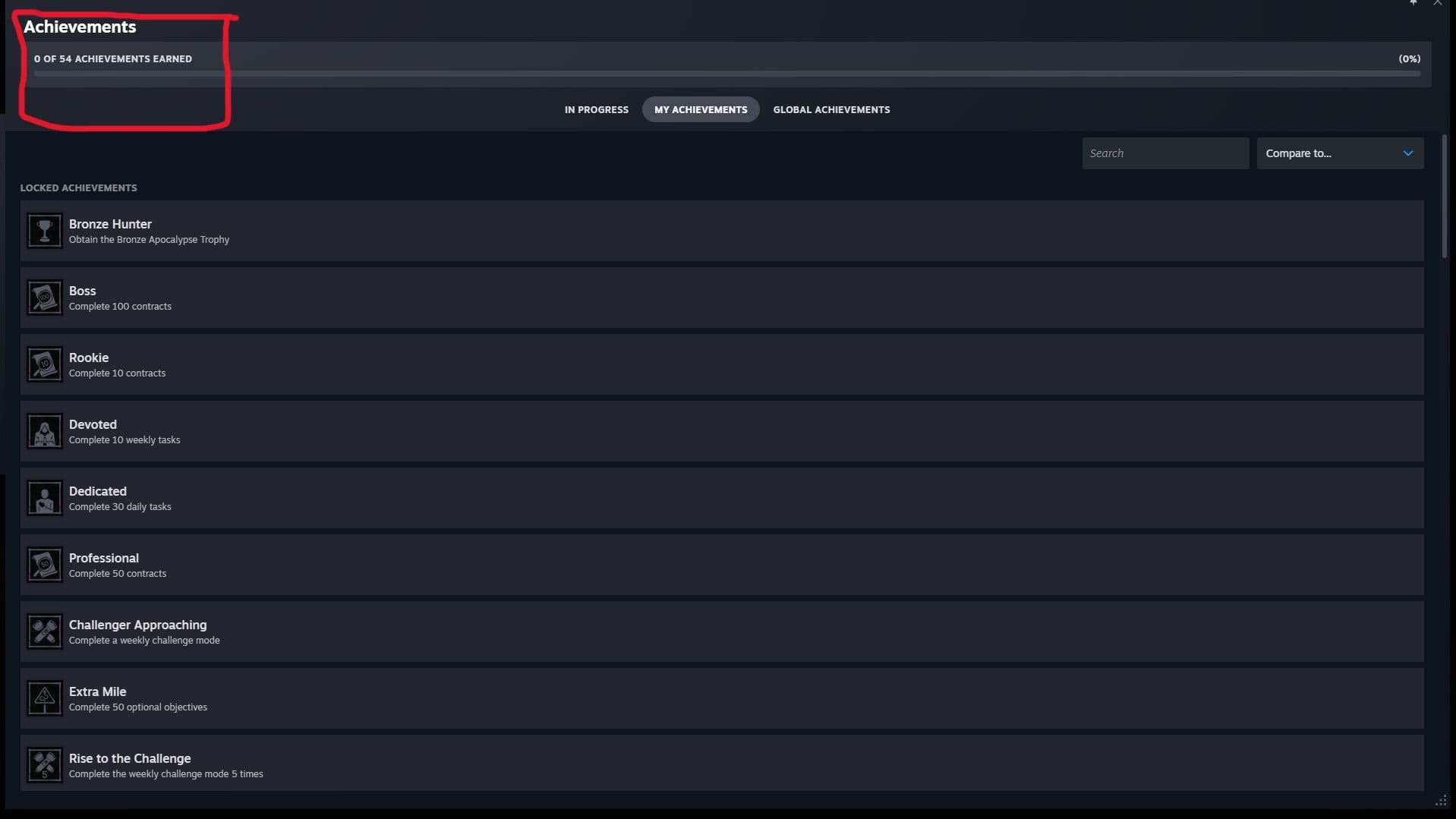
Task: Click the Devoted achievement icon
Action: click(x=45, y=431)
